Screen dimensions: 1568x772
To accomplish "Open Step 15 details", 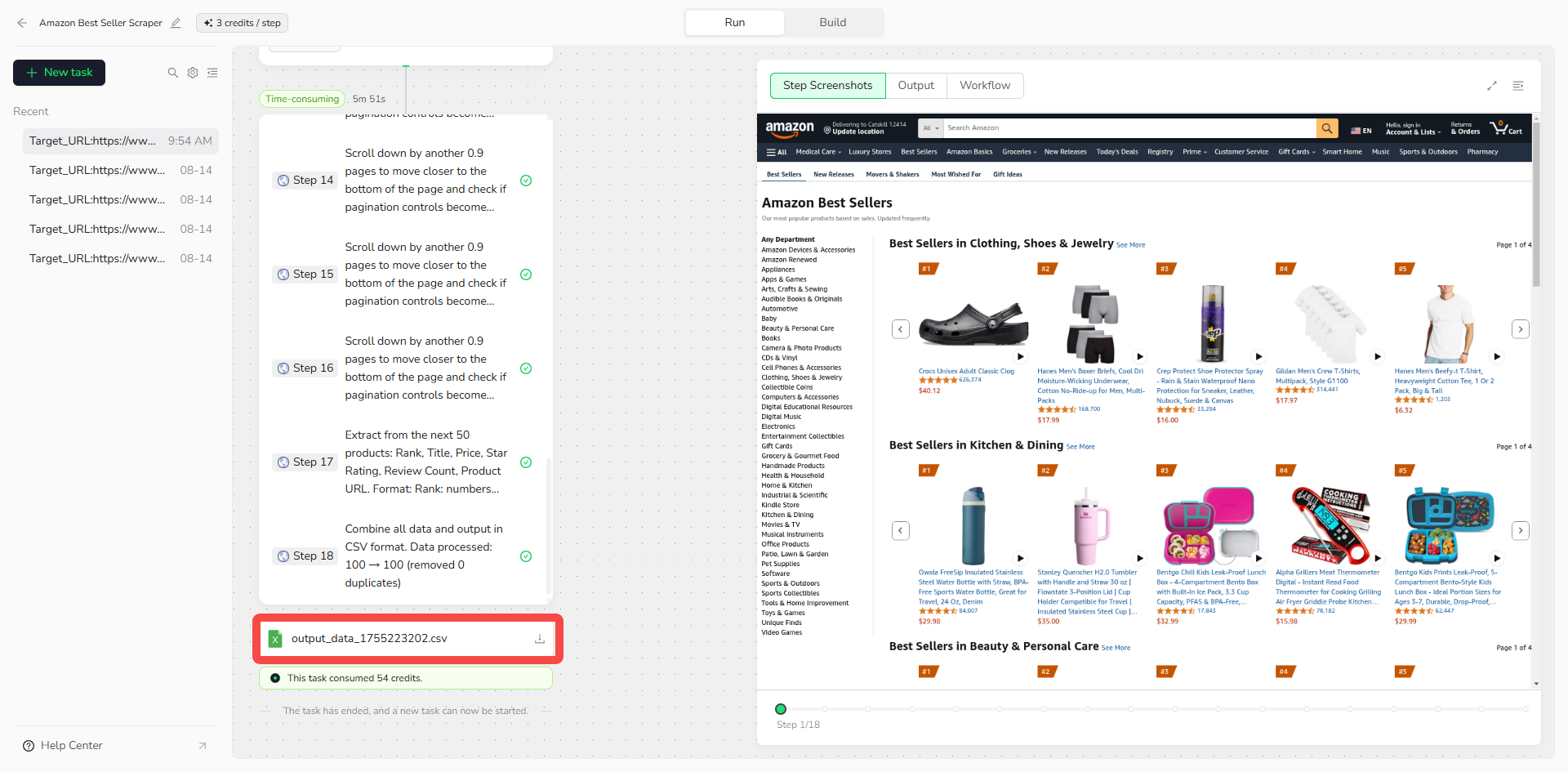I will (x=305, y=274).
